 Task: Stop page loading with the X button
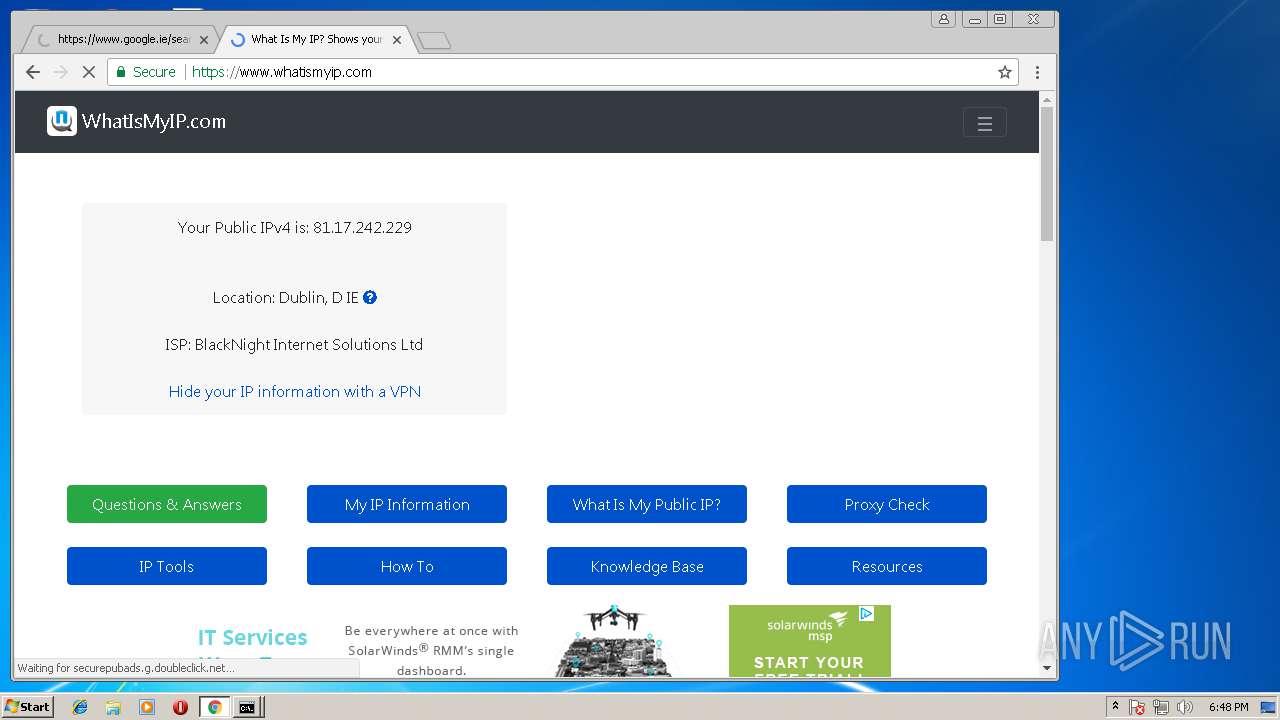tap(88, 72)
